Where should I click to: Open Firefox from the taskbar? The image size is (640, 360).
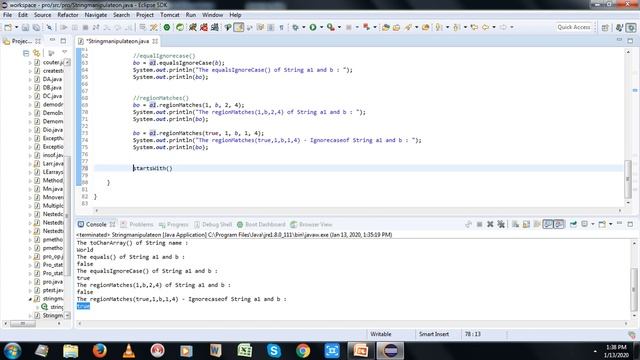[99, 351]
